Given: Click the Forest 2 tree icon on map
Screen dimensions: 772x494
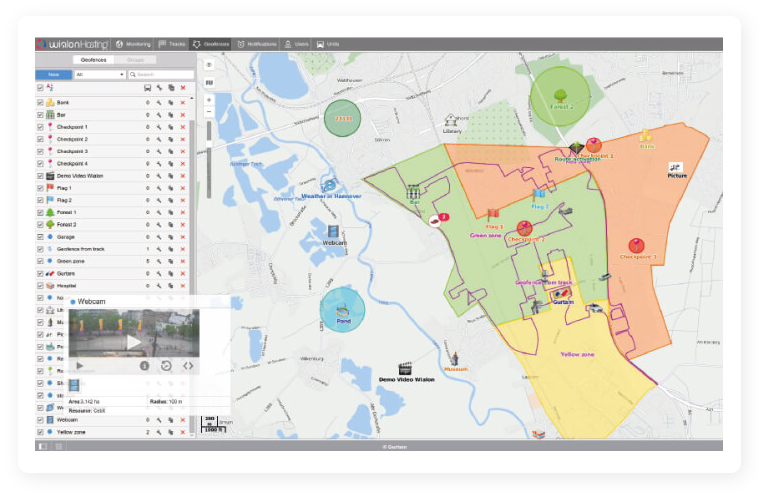Looking at the screenshot, I should [560, 95].
